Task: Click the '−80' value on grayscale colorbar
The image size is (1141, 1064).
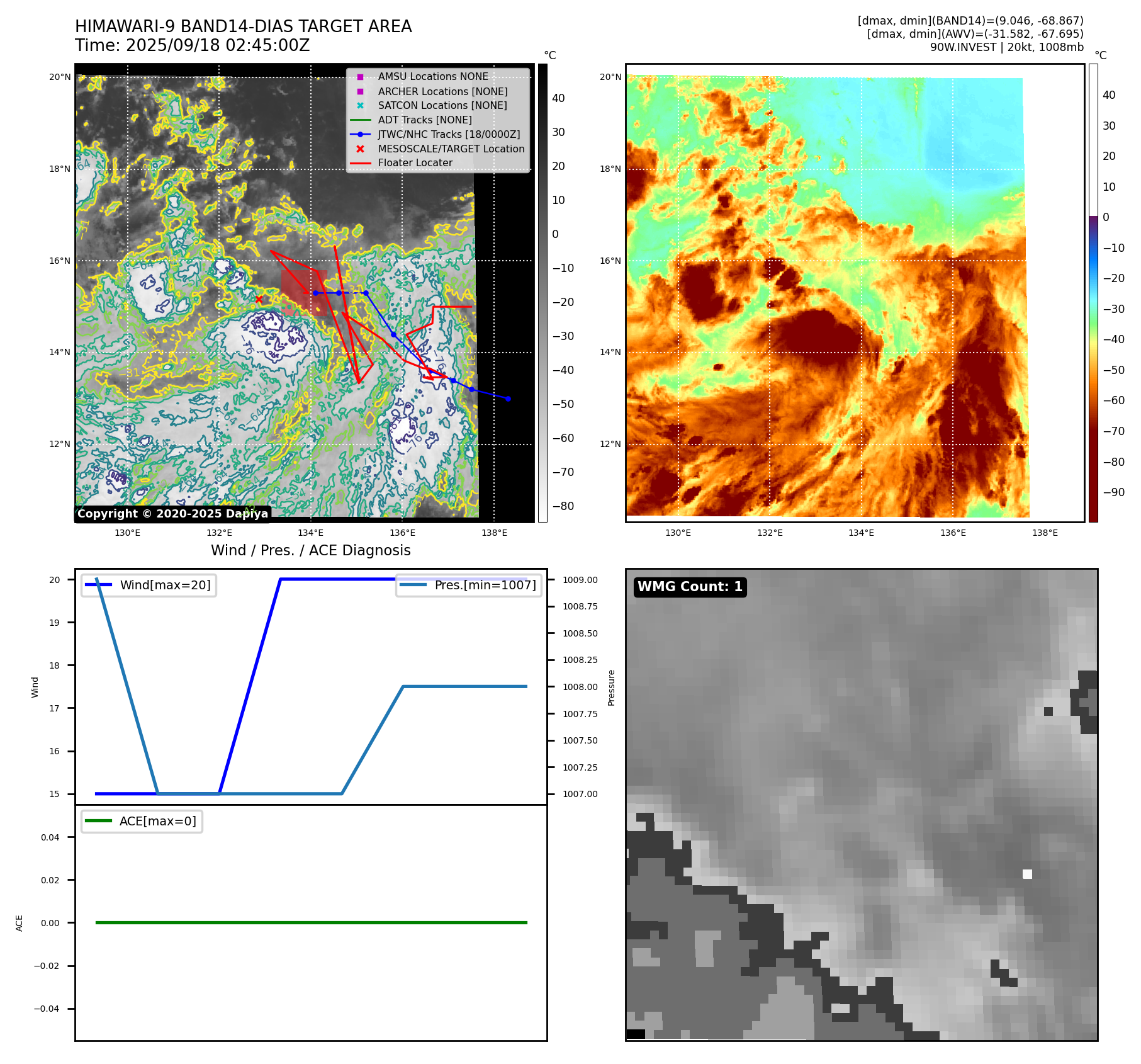Action: [563, 506]
